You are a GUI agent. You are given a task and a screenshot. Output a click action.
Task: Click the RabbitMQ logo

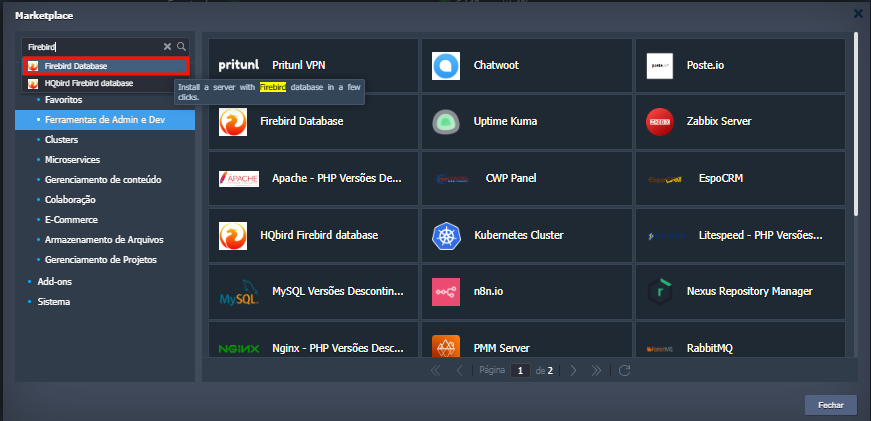660,349
